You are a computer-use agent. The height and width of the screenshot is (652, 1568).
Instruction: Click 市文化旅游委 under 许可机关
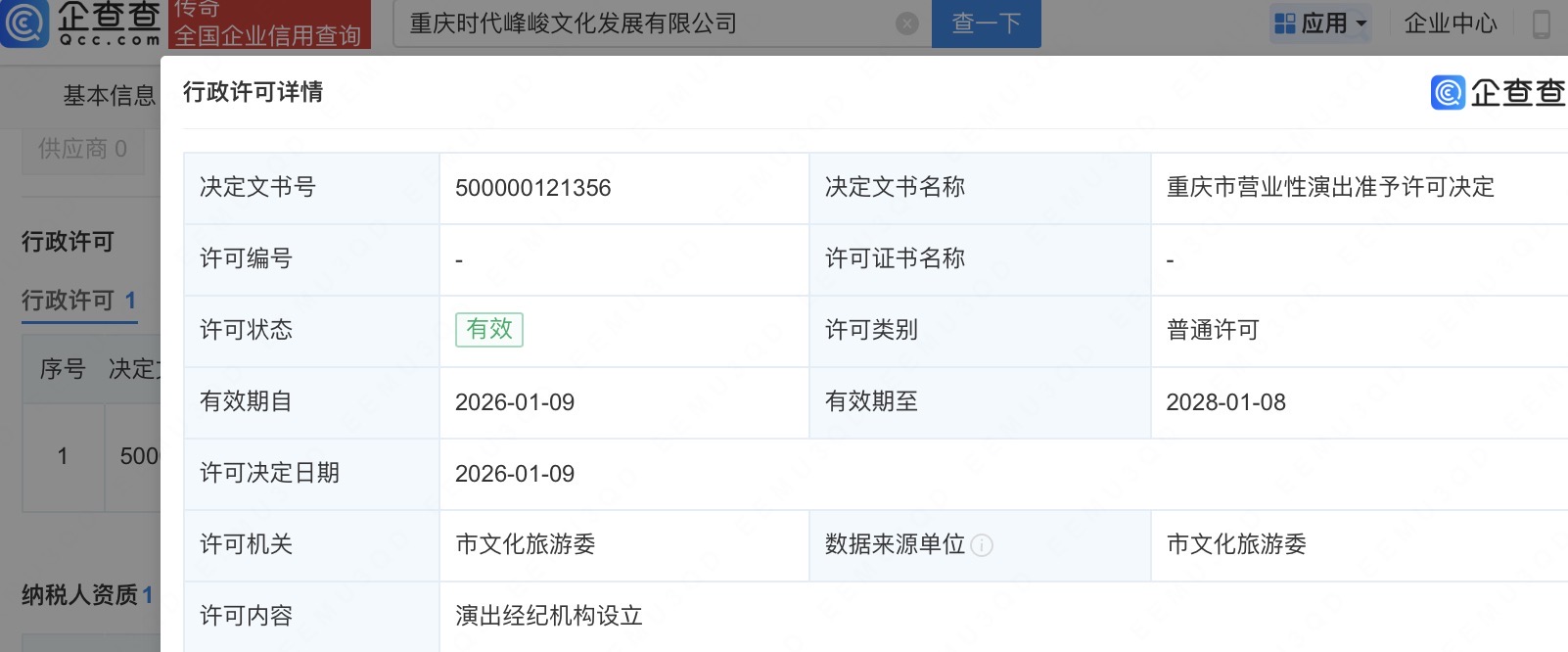click(x=526, y=544)
